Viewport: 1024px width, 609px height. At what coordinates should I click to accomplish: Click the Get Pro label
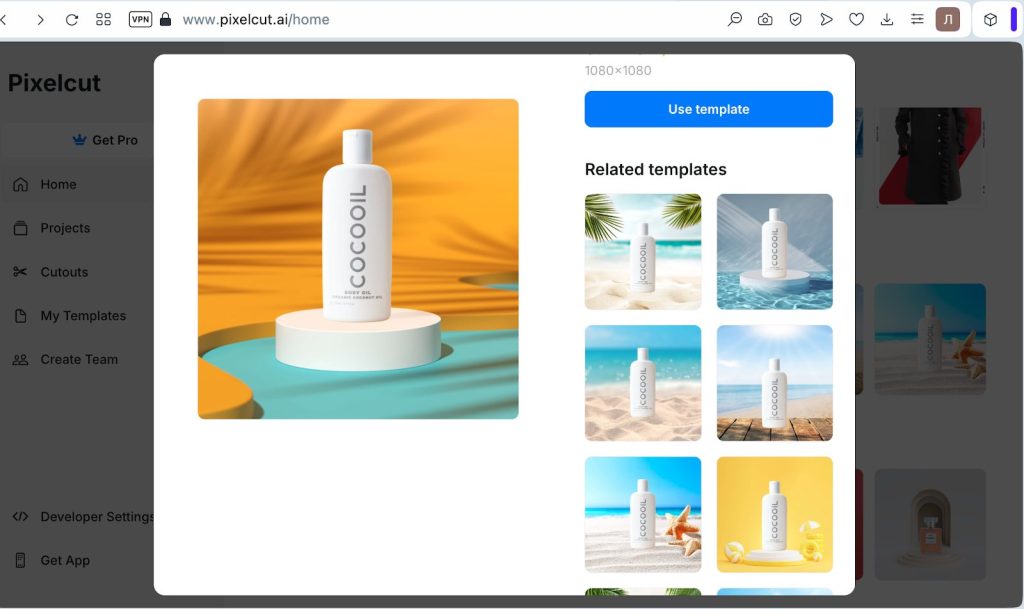click(115, 140)
